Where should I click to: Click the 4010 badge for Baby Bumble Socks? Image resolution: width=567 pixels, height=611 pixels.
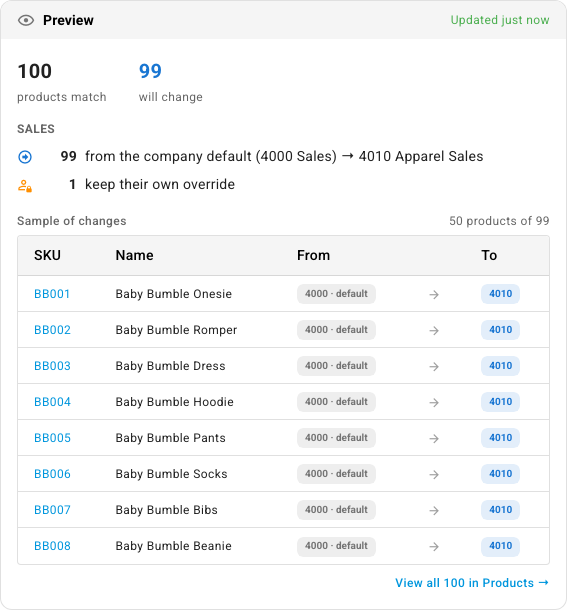(500, 474)
